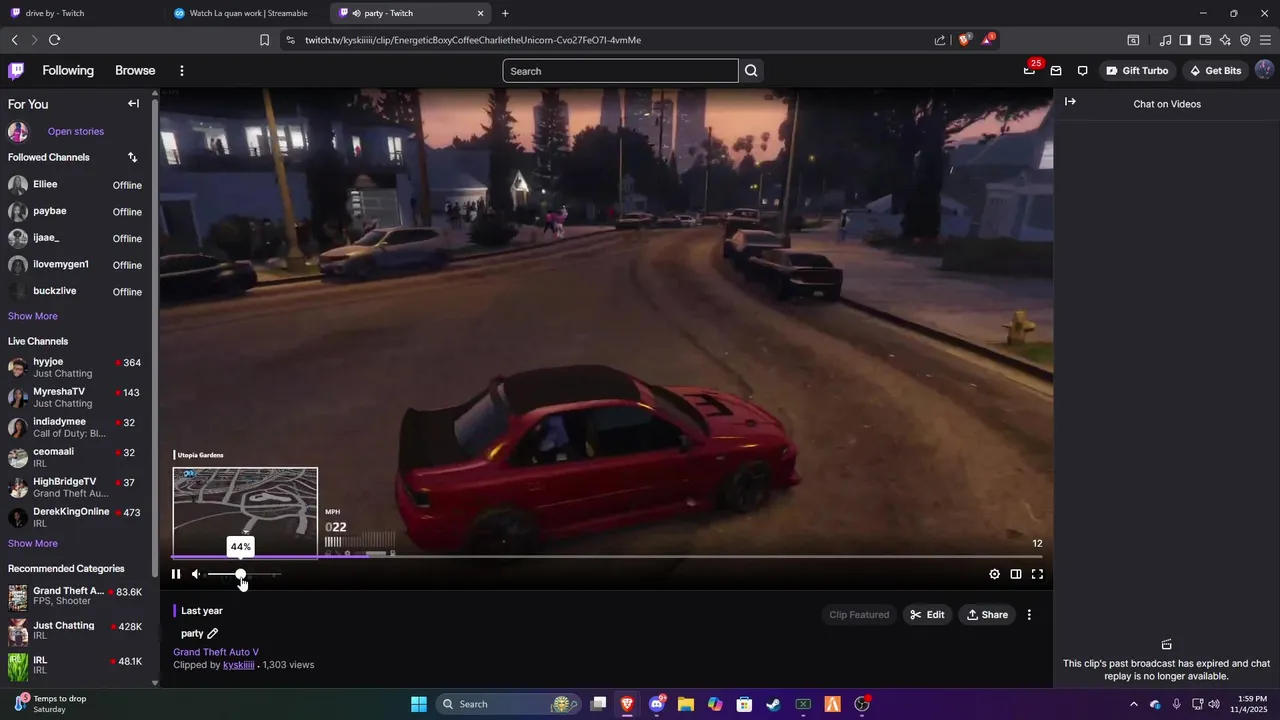Open whispers chat bubble icon
Viewport: 1280px width, 720px height.
(x=1082, y=71)
